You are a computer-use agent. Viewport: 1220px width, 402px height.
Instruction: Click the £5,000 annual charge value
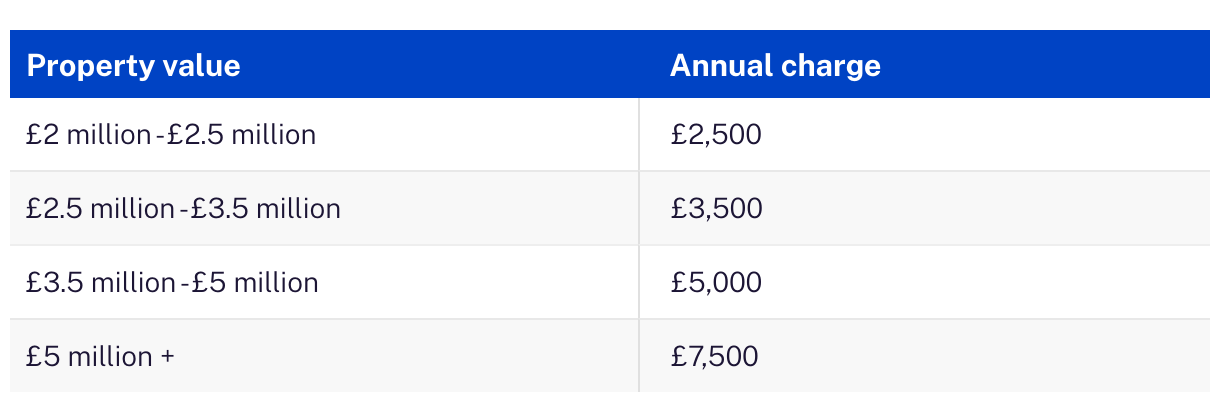(x=716, y=282)
